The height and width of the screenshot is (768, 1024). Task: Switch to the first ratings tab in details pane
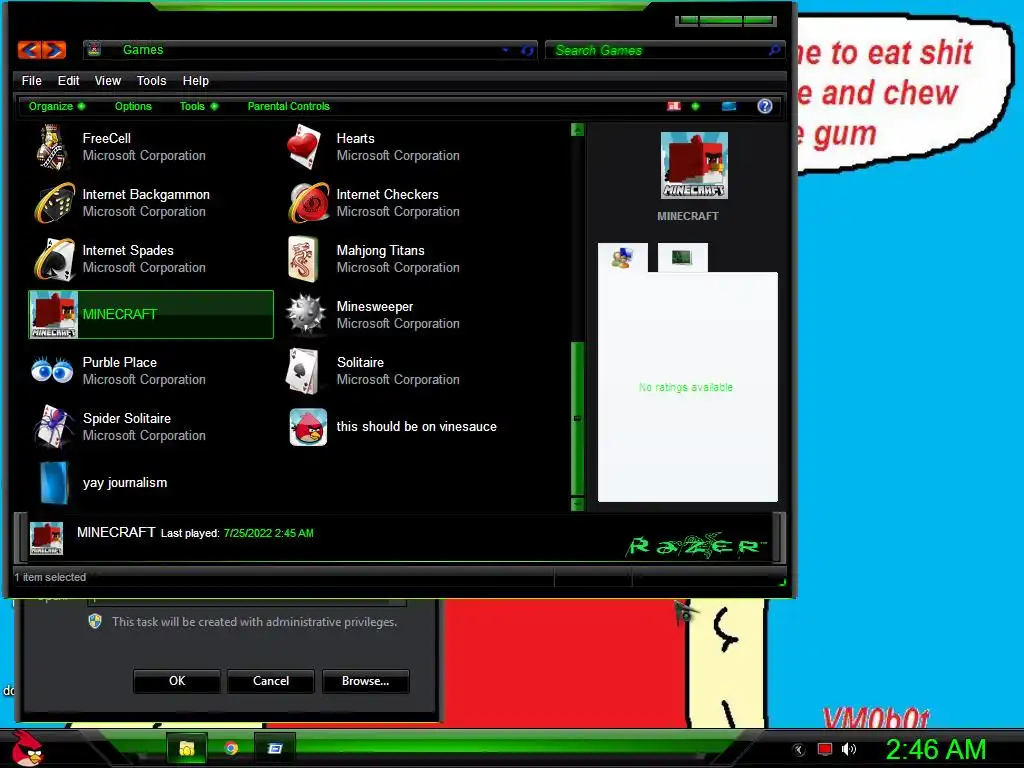[x=623, y=258]
